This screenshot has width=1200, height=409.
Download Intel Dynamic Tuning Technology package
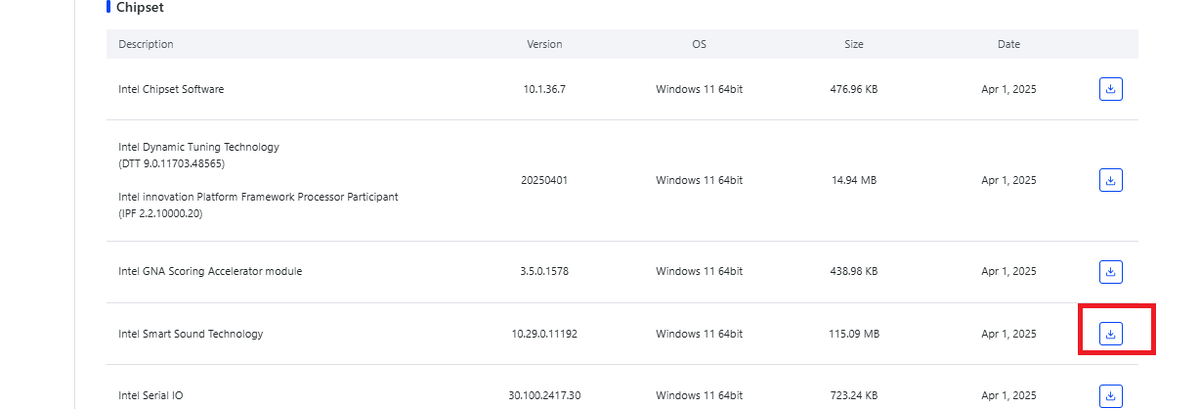(1110, 180)
